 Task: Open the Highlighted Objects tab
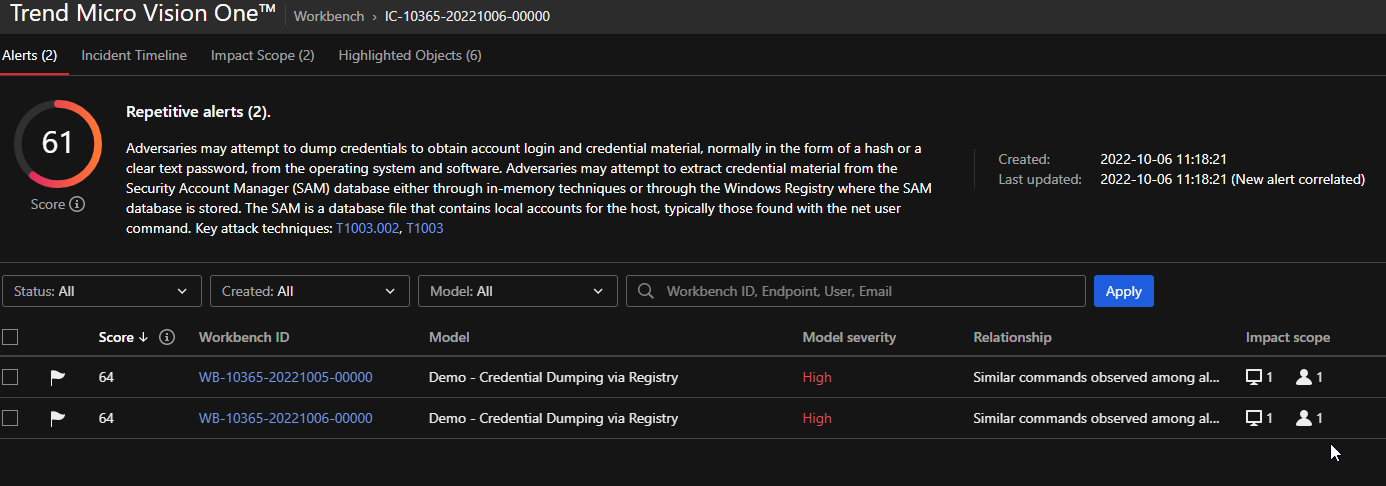pyautogui.click(x=410, y=55)
